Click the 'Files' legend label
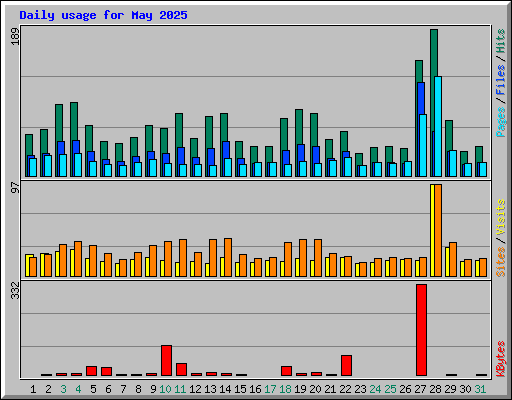This screenshot has height=400, width=512. 501,80
